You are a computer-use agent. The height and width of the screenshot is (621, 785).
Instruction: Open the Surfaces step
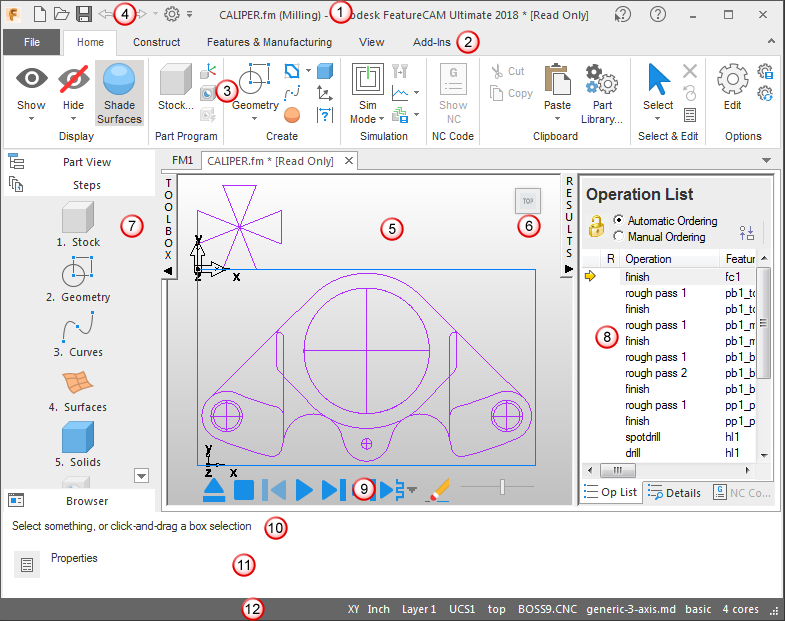click(x=78, y=392)
